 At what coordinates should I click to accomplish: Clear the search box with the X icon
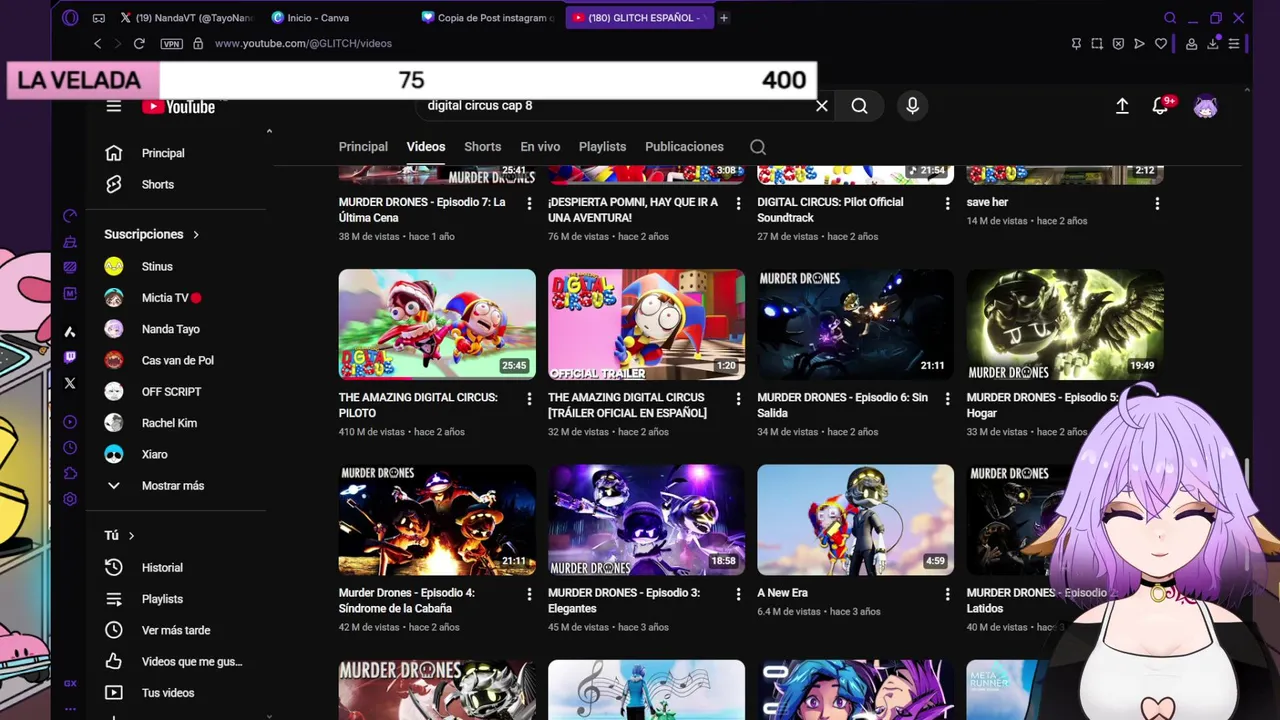point(822,106)
